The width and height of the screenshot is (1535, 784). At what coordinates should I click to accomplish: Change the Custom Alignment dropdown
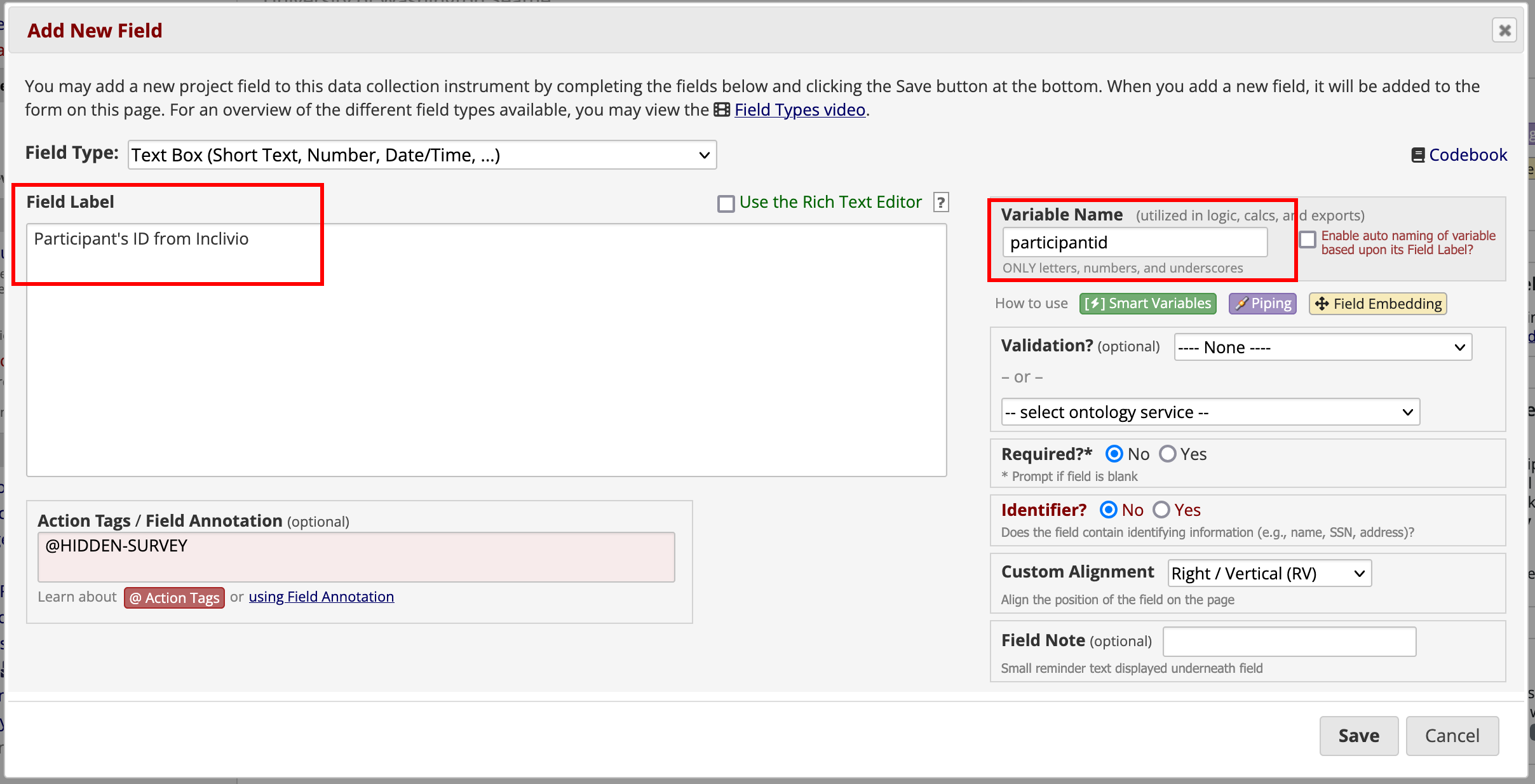click(1268, 573)
